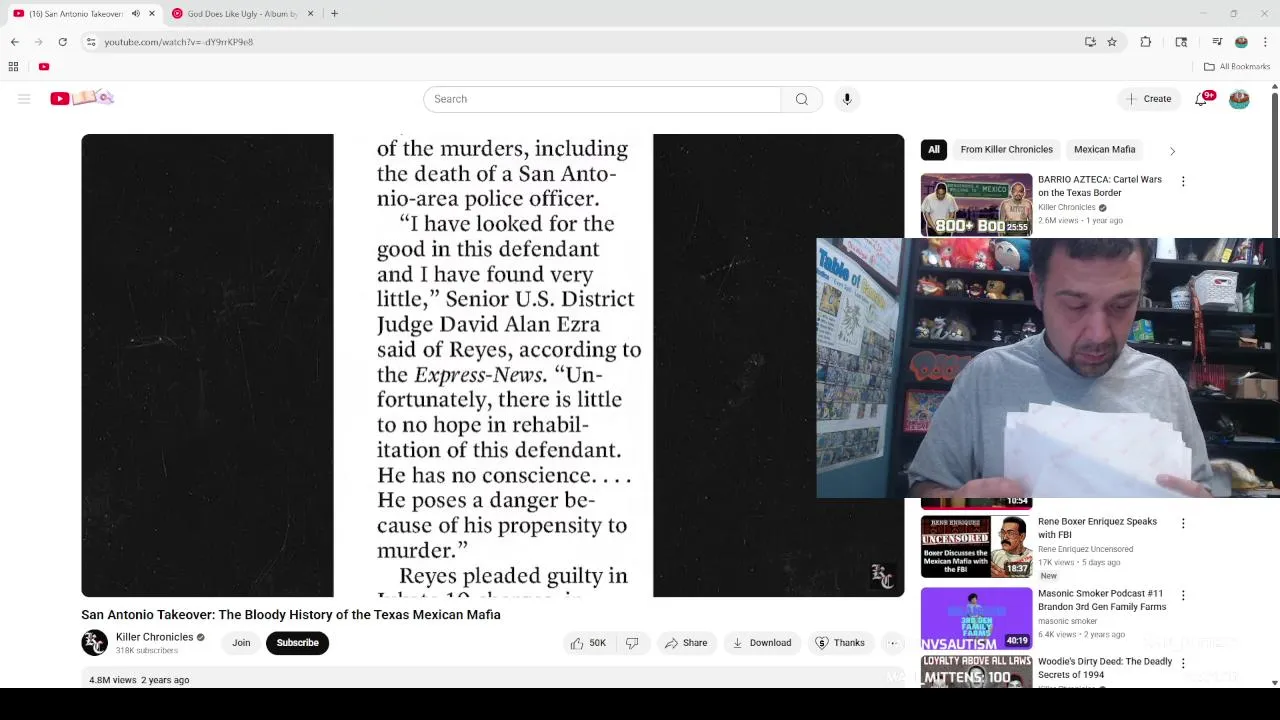Open Woodie's Dirty Deed video title

pos(1104,668)
